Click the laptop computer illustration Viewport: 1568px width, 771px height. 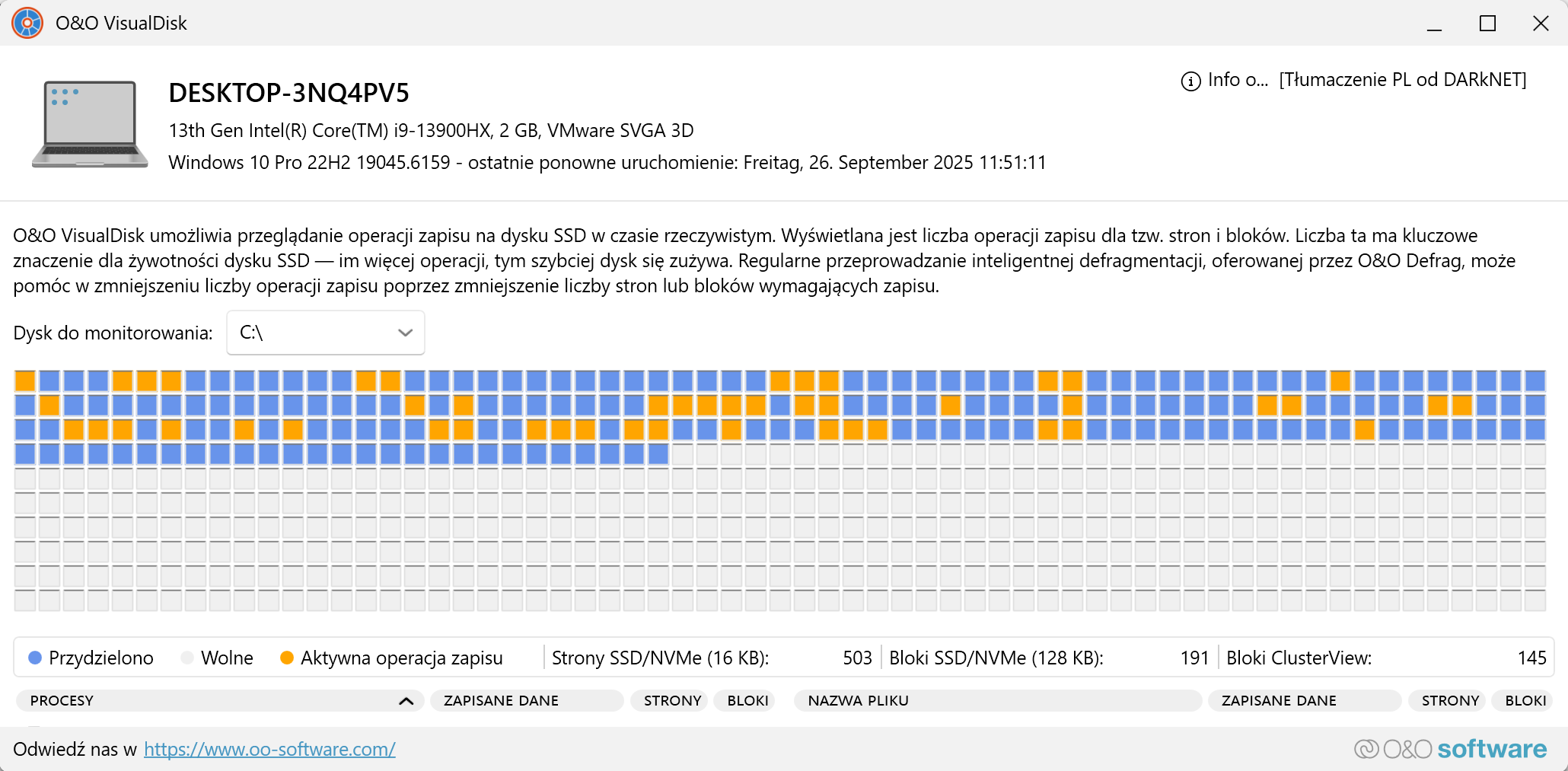(x=90, y=123)
